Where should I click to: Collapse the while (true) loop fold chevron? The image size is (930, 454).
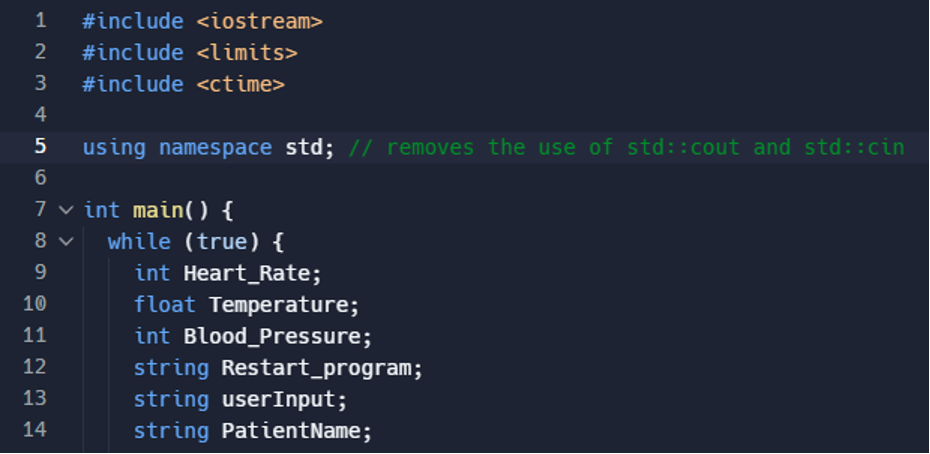coord(66,241)
